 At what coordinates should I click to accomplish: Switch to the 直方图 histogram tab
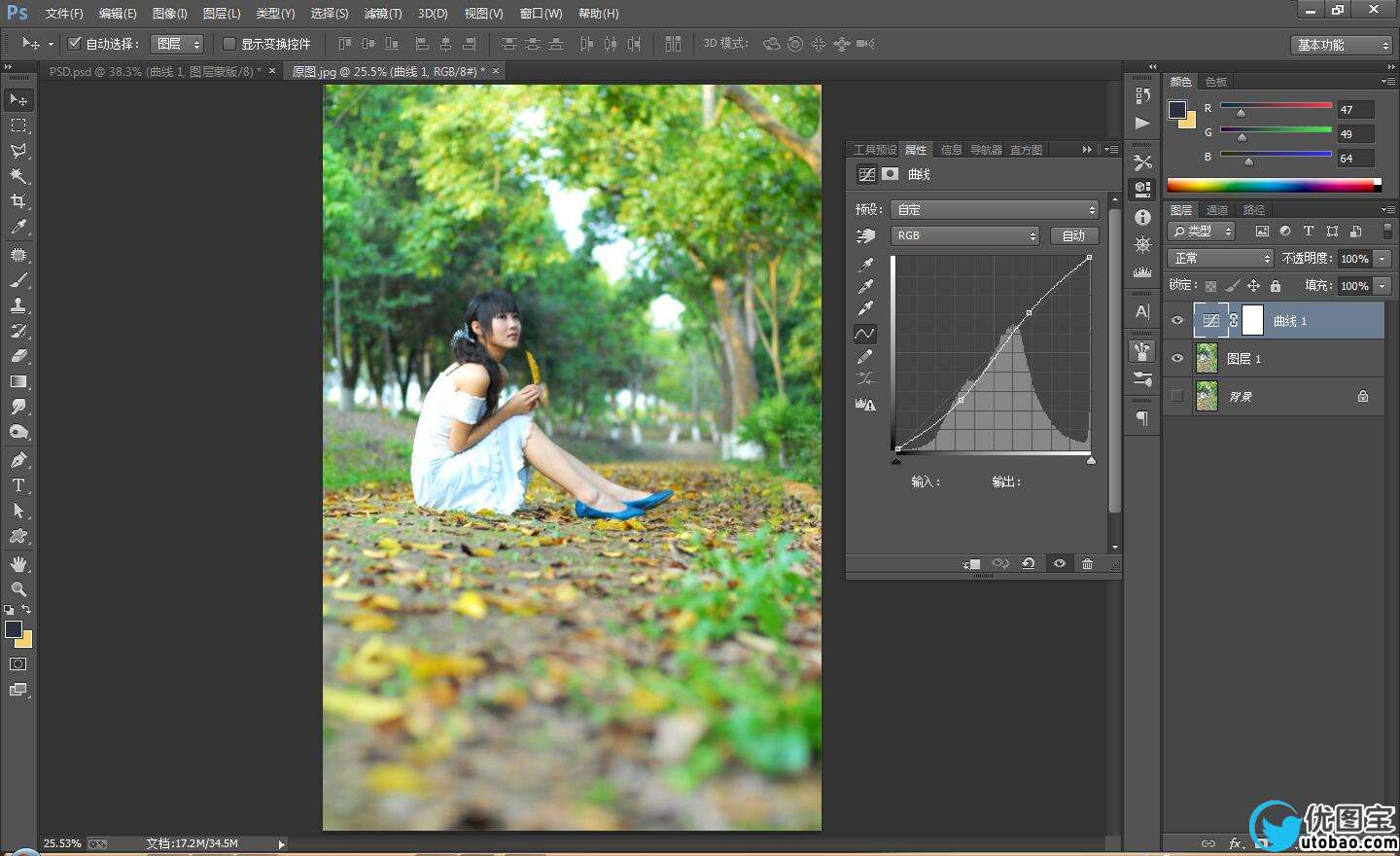1026,150
